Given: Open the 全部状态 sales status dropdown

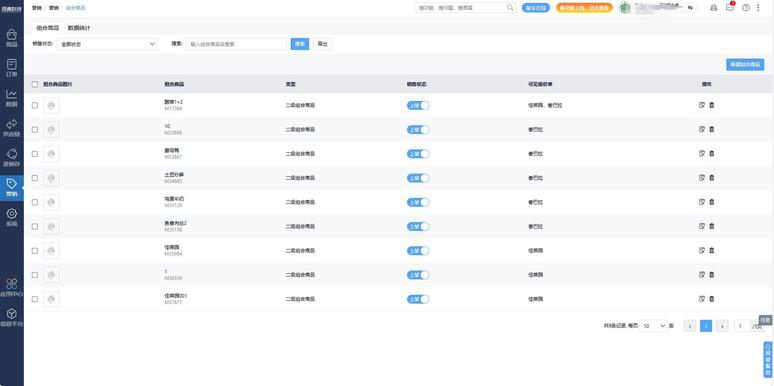Looking at the screenshot, I should coord(107,44).
